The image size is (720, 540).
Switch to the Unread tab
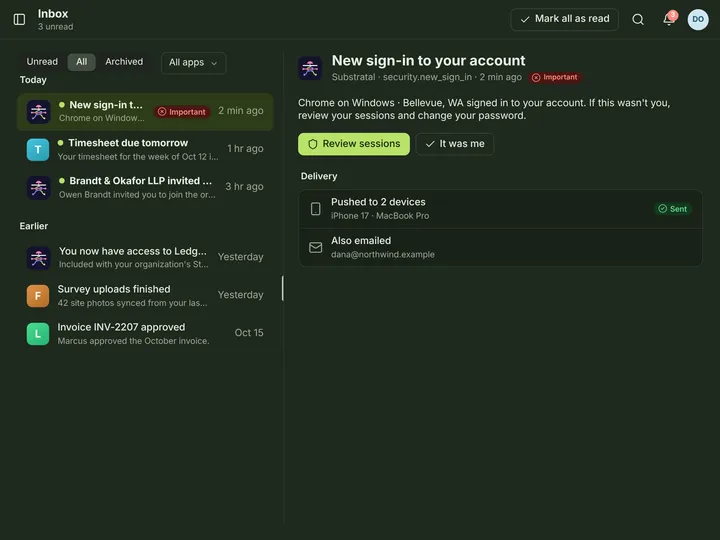[42, 62]
